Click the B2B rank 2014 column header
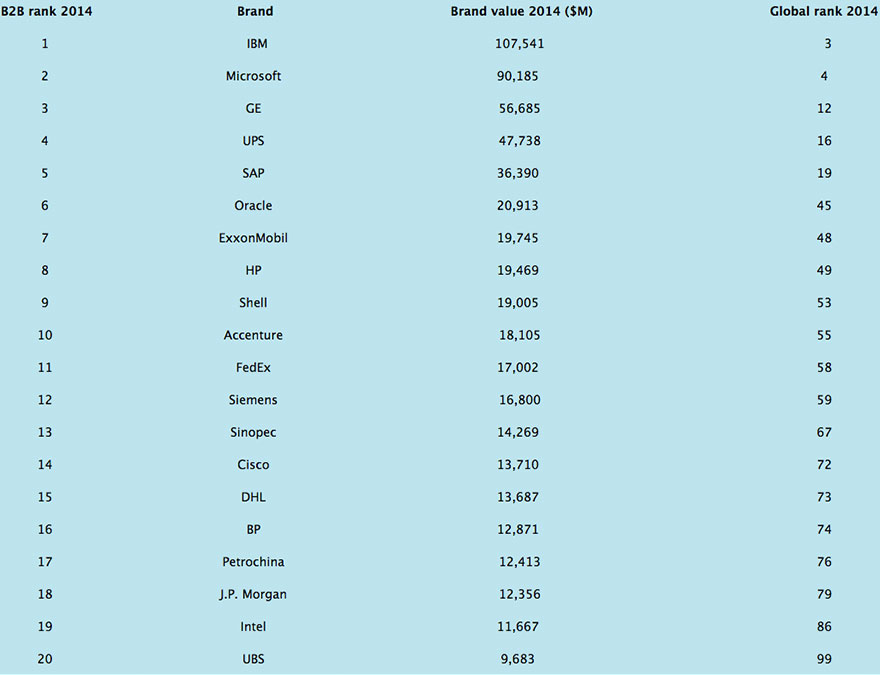Screen dimensions: 880x675 [x=46, y=11]
